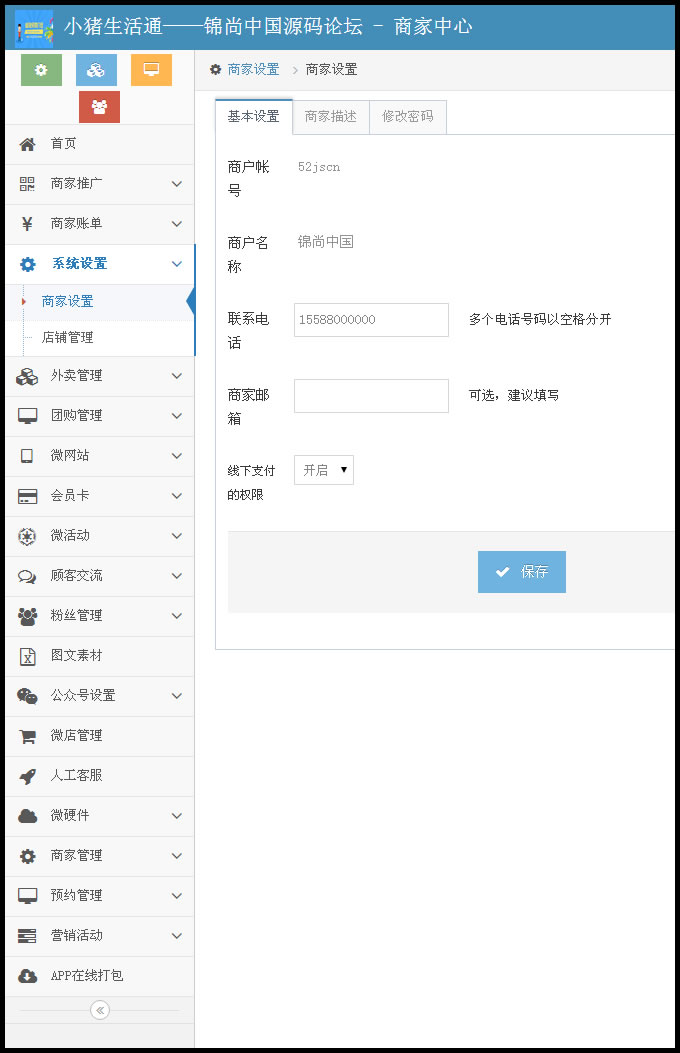The image size is (680, 1053).
Task: Click the chat bubbles icon for 顾客交流
Action: tap(27, 576)
